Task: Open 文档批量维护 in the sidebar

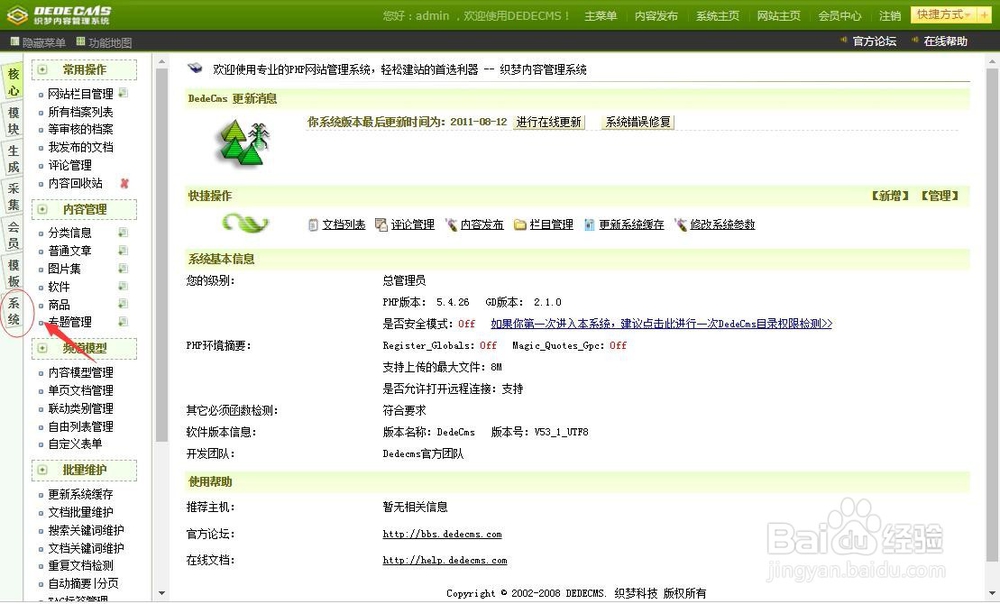Action: click(x=80, y=512)
